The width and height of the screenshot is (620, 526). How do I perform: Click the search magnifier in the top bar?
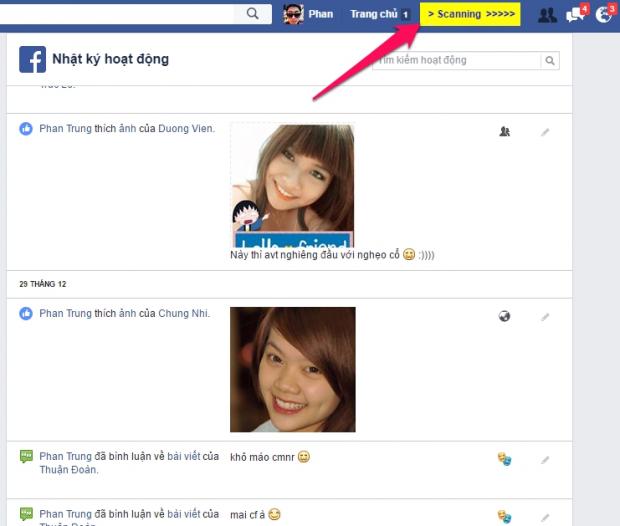point(253,14)
